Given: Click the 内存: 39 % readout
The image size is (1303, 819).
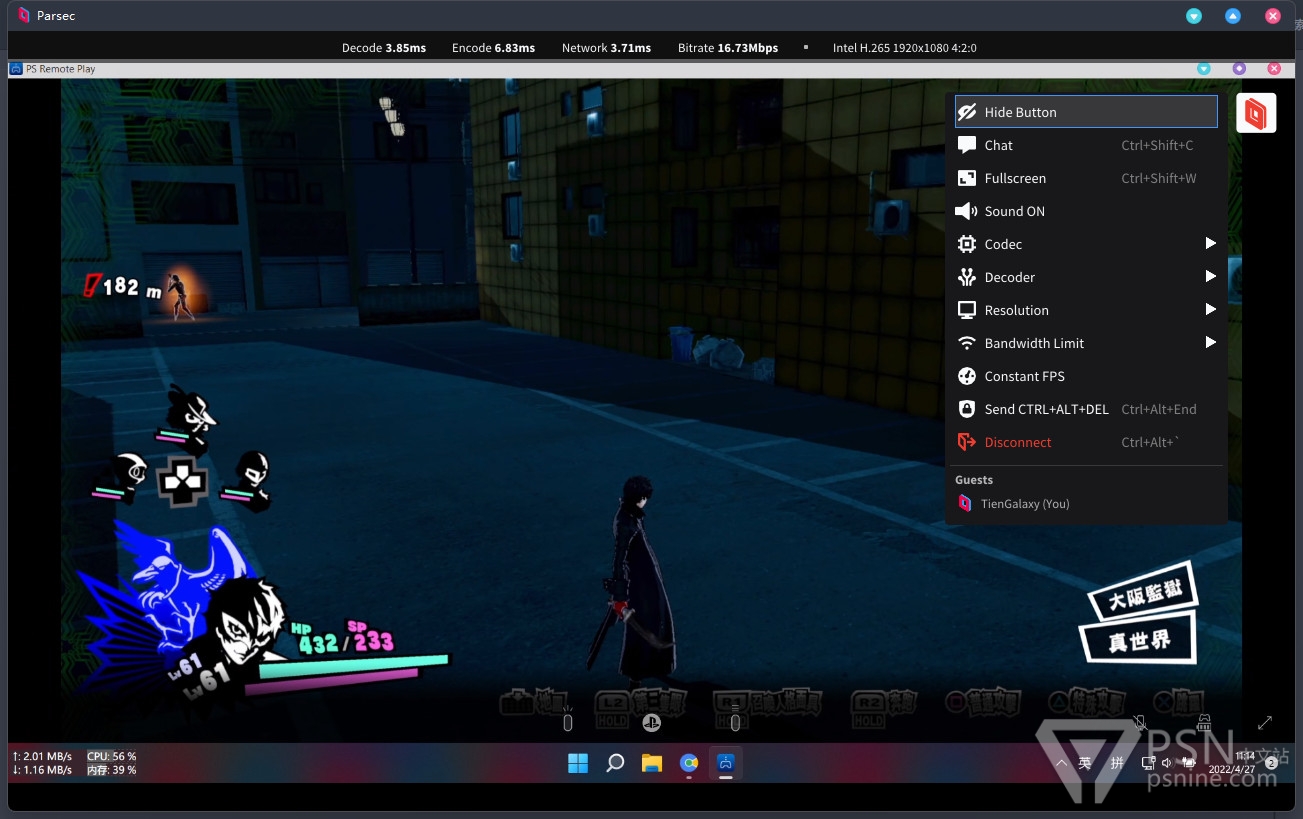Looking at the screenshot, I should coord(111,770).
